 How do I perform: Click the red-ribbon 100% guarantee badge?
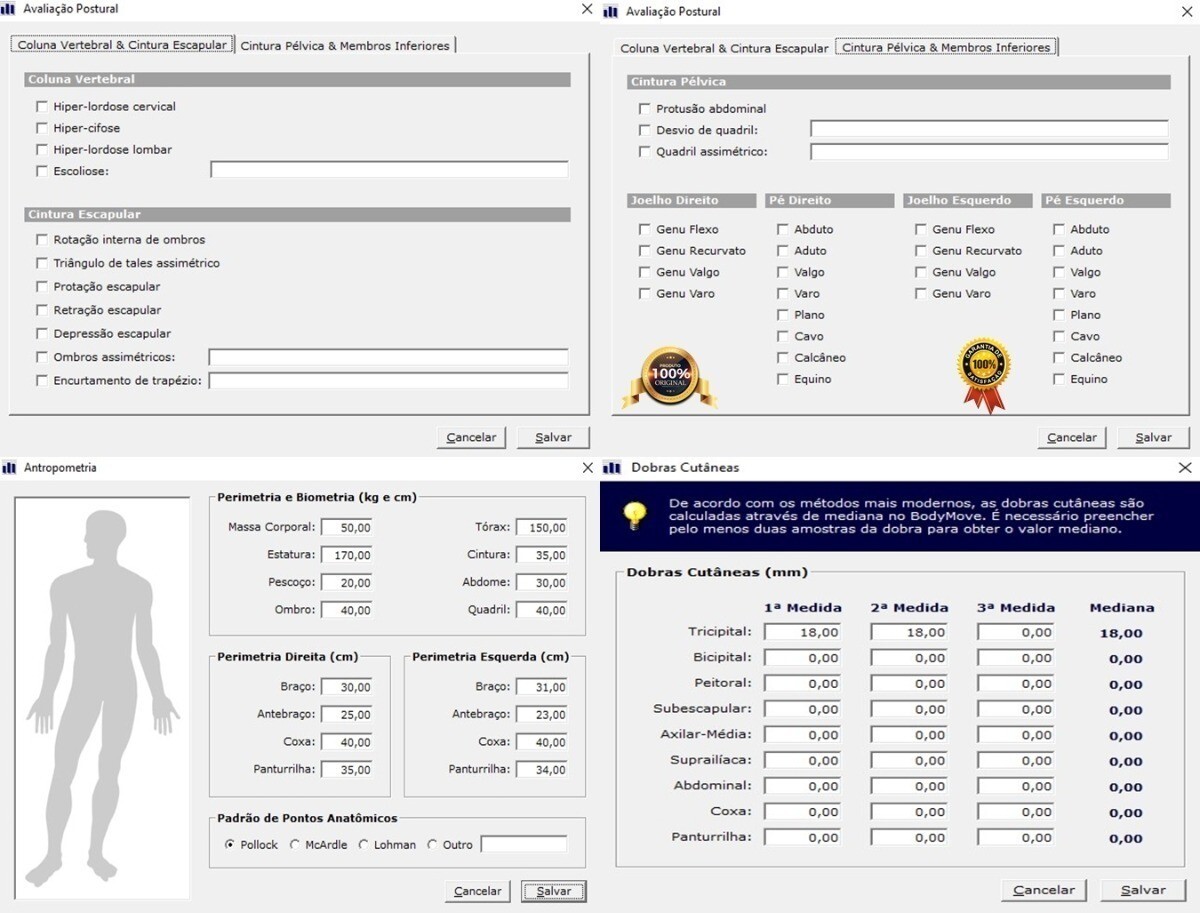click(x=984, y=374)
